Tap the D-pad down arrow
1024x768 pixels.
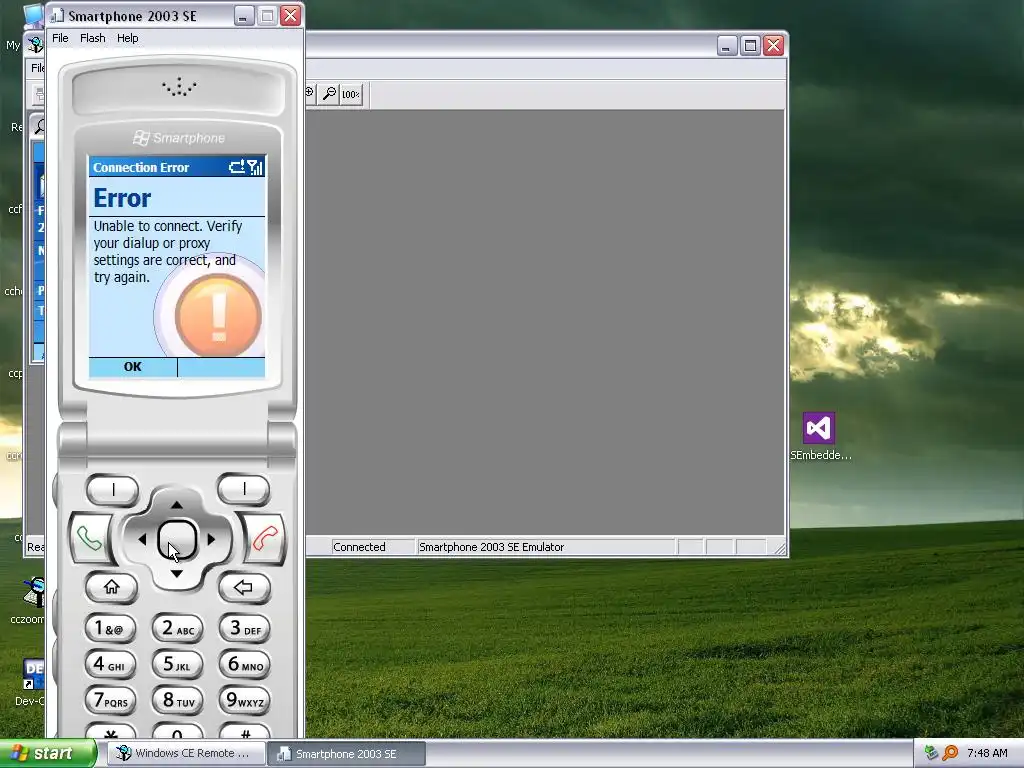[x=177, y=574]
